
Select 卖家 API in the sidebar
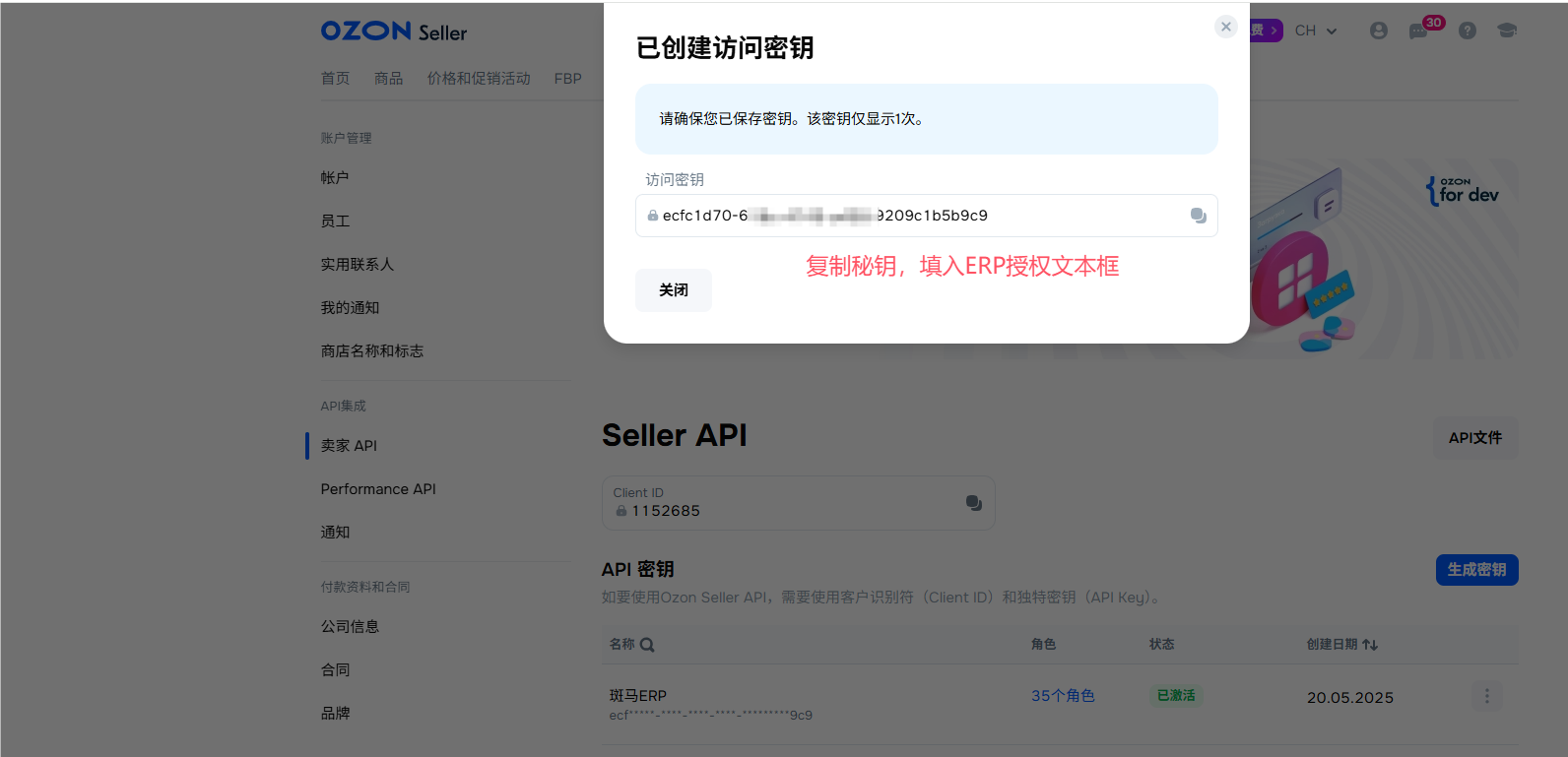click(x=349, y=446)
